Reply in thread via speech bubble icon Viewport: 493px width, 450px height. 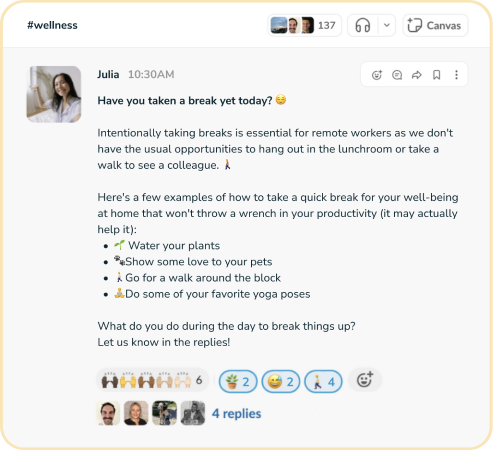(397, 75)
